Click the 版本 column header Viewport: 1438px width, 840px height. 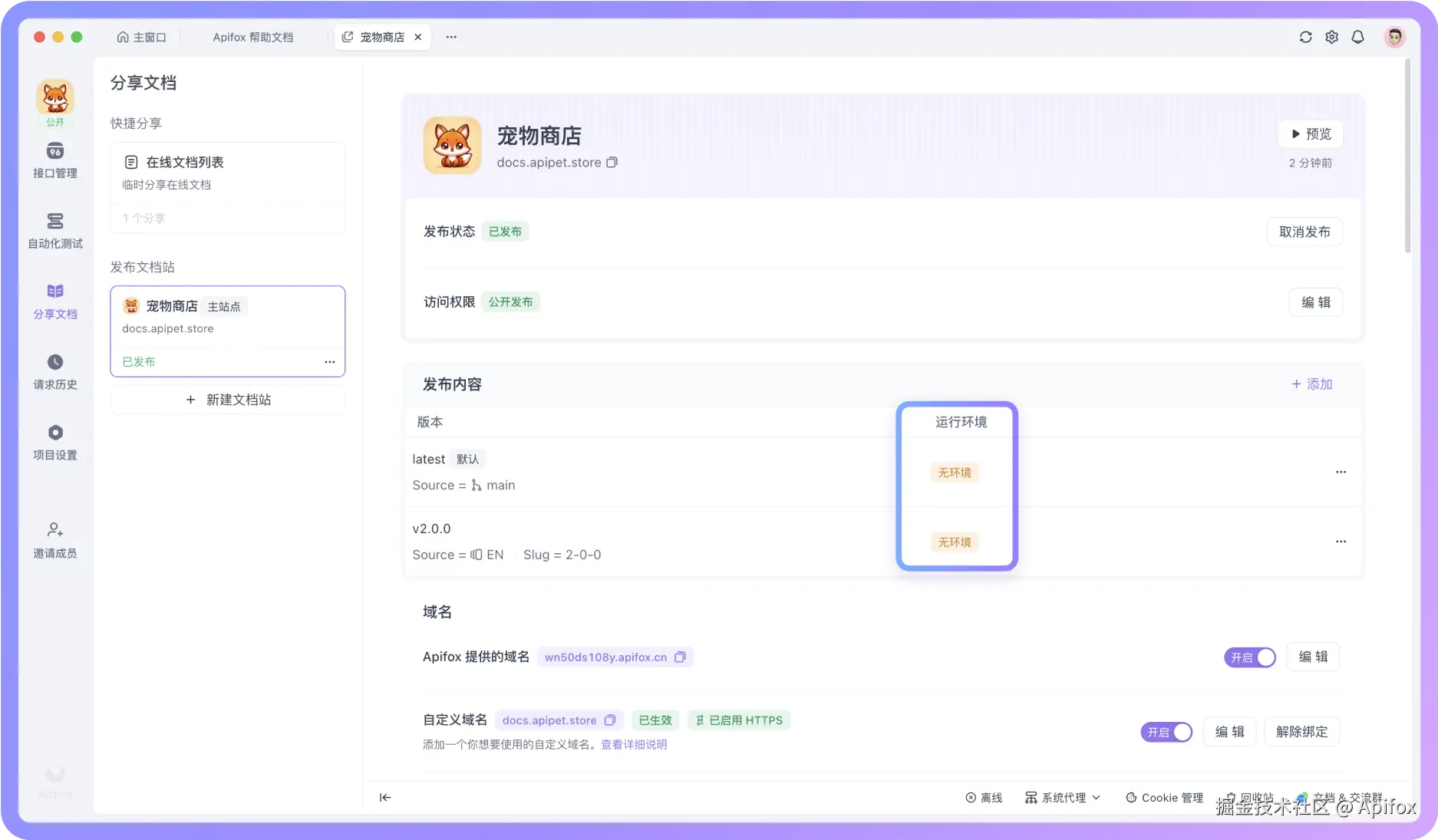pyautogui.click(x=430, y=423)
